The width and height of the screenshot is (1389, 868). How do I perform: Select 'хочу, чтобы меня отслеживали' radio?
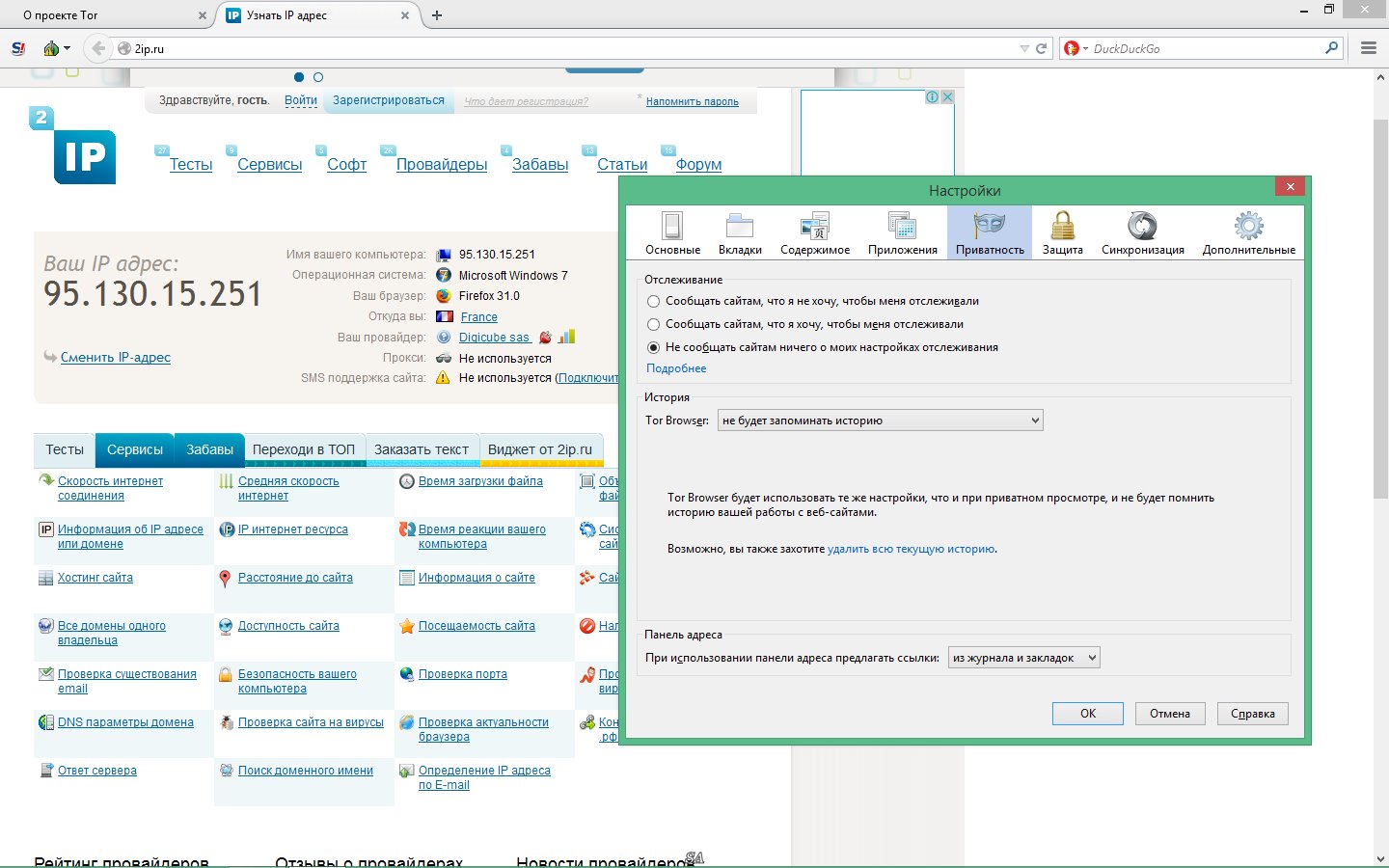click(653, 324)
